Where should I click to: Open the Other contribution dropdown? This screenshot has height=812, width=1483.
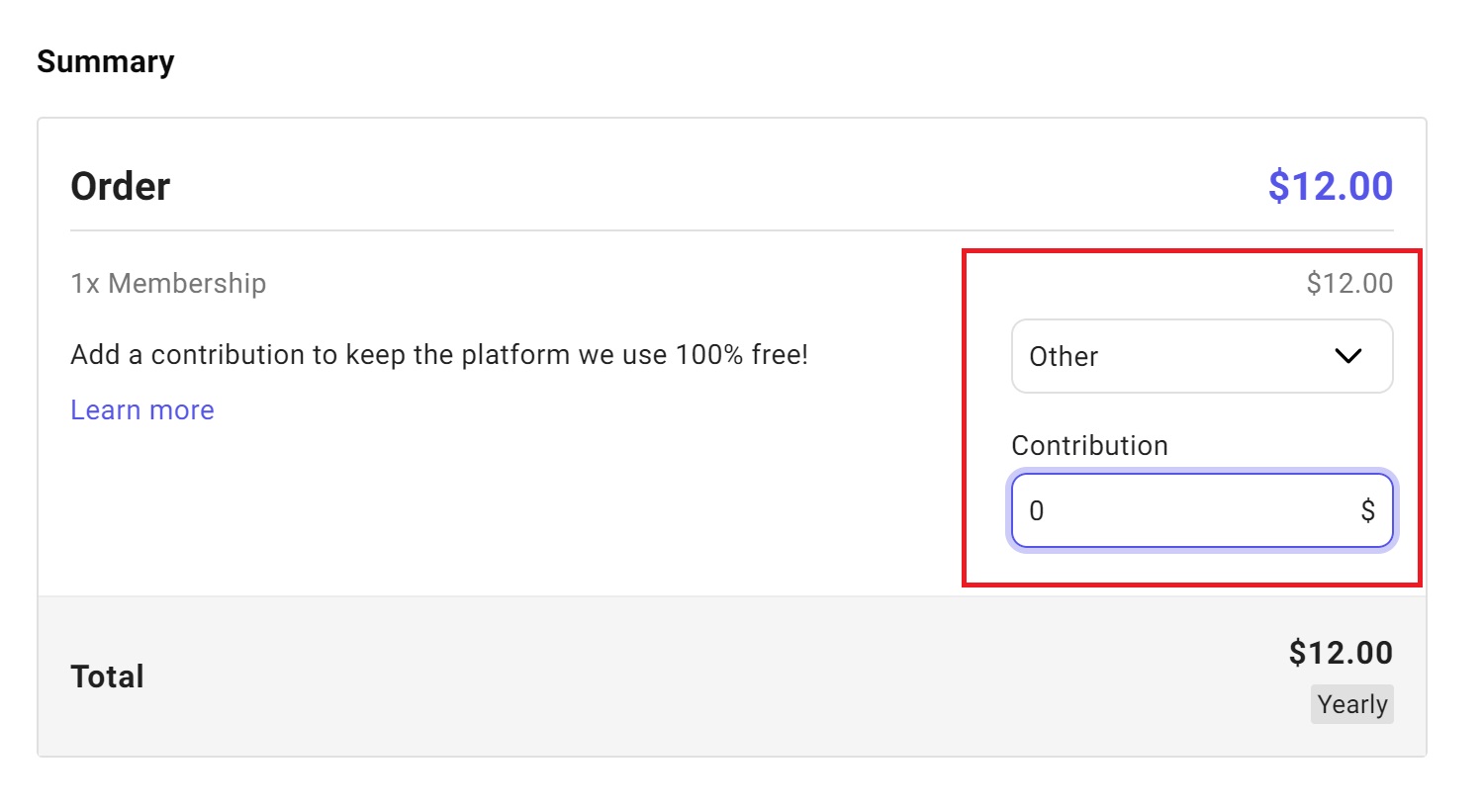[1200, 356]
